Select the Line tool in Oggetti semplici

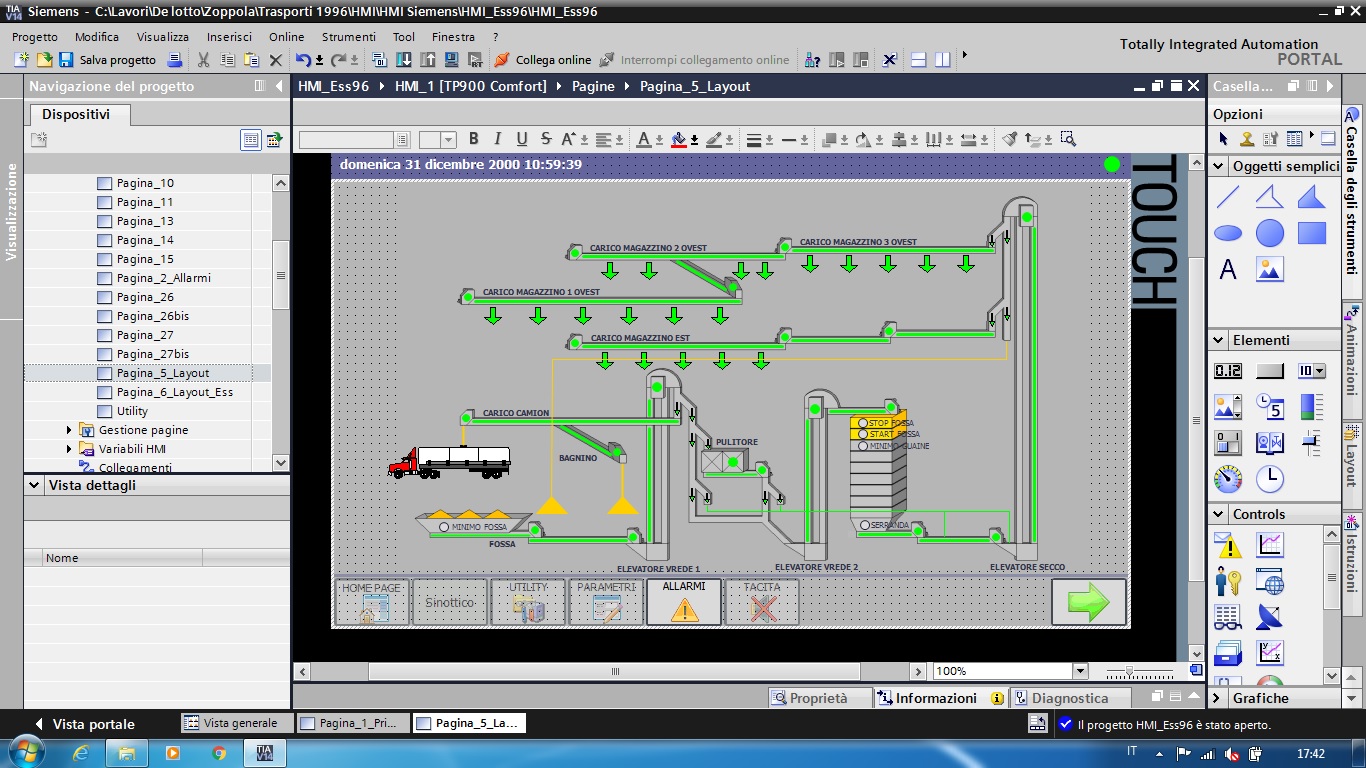click(x=1228, y=197)
